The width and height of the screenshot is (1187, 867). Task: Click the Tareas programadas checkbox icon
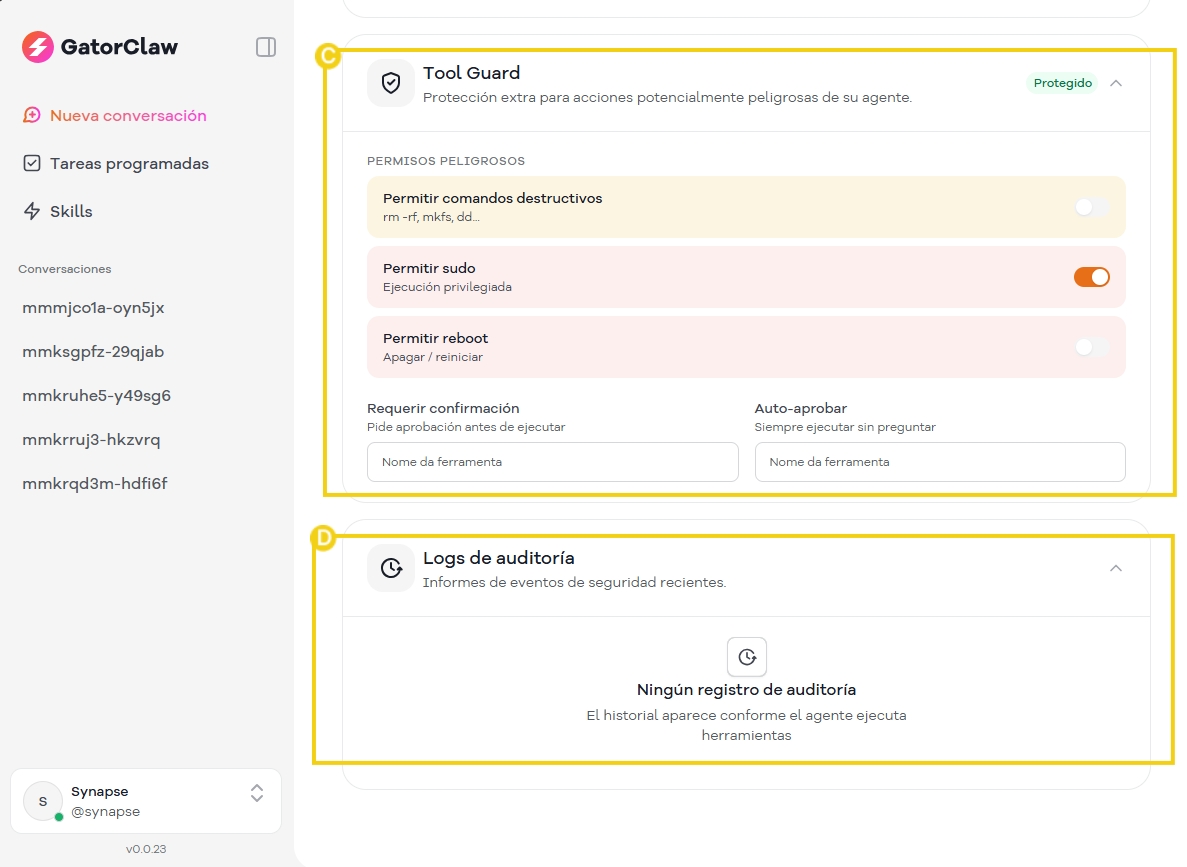tap(32, 164)
